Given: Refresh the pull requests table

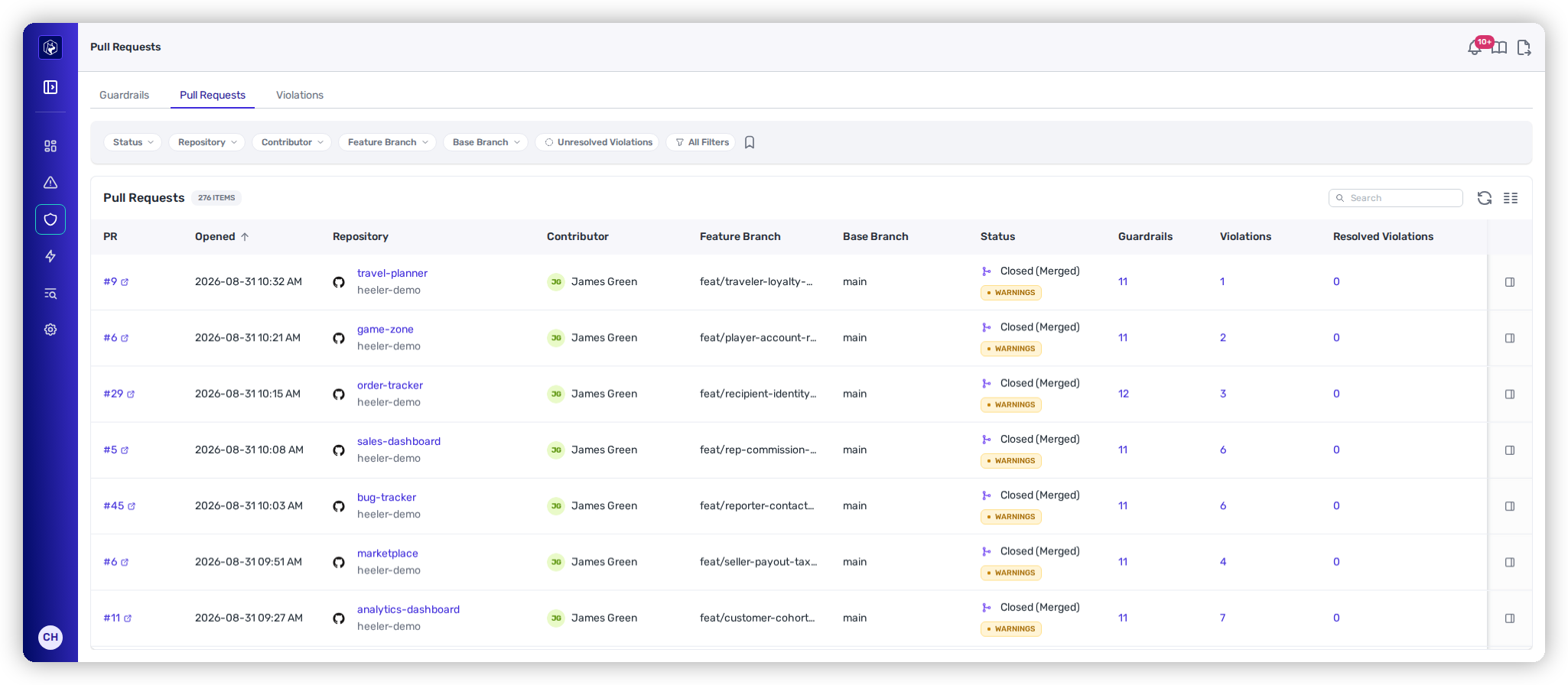Looking at the screenshot, I should click(1485, 198).
